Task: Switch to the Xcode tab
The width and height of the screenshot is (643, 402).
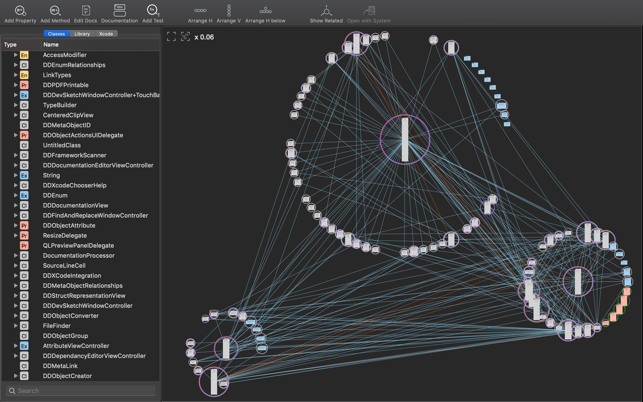Action: [106, 34]
